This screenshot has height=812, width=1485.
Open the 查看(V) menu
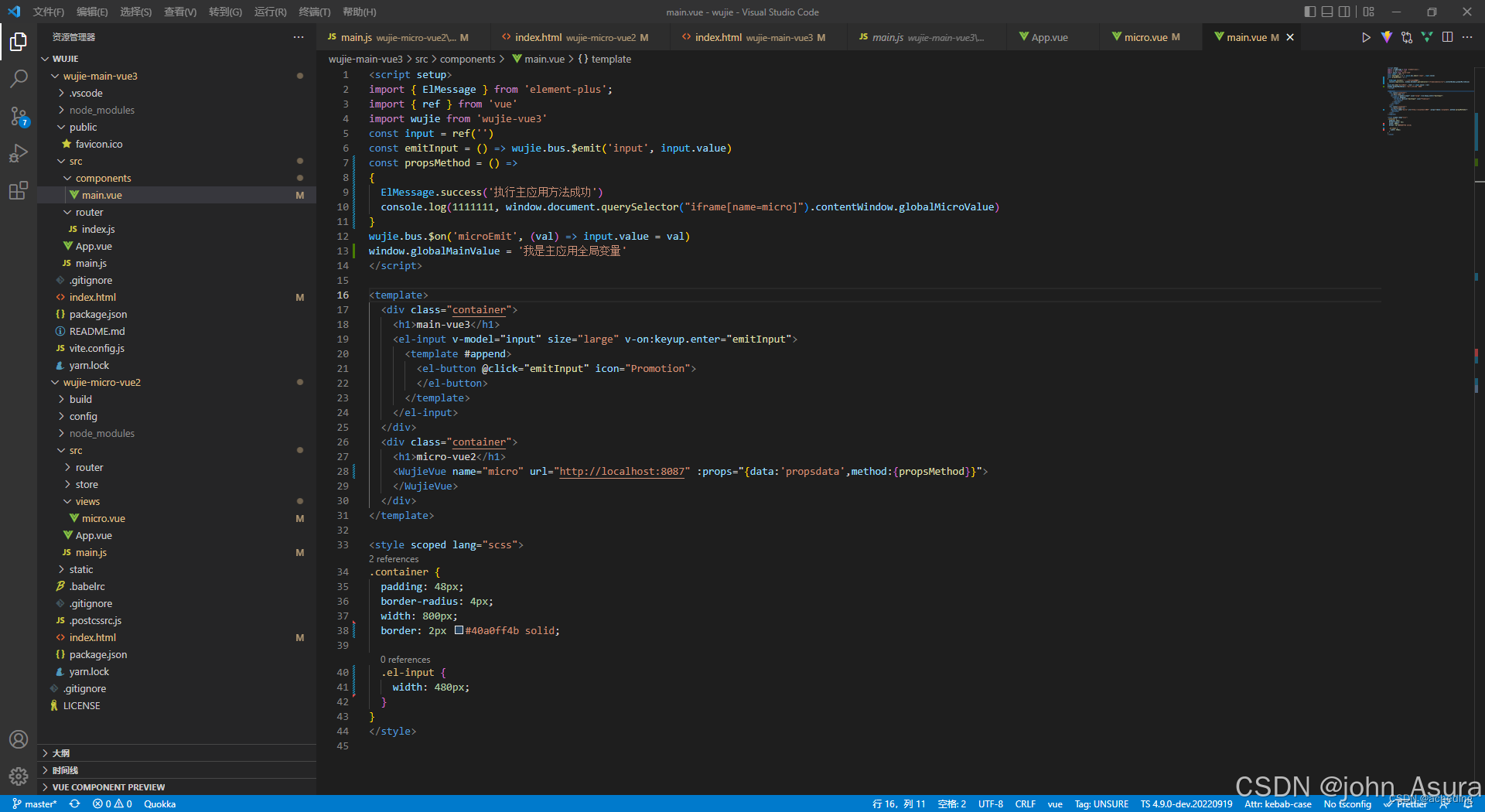[x=180, y=12]
